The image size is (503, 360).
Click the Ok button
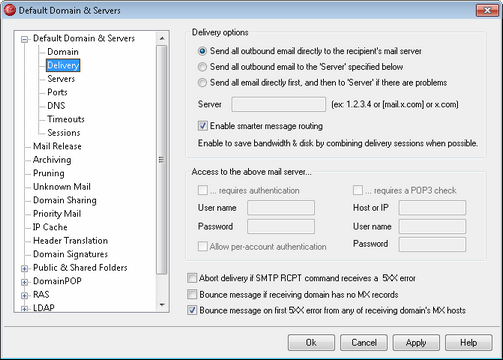(311, 343)
